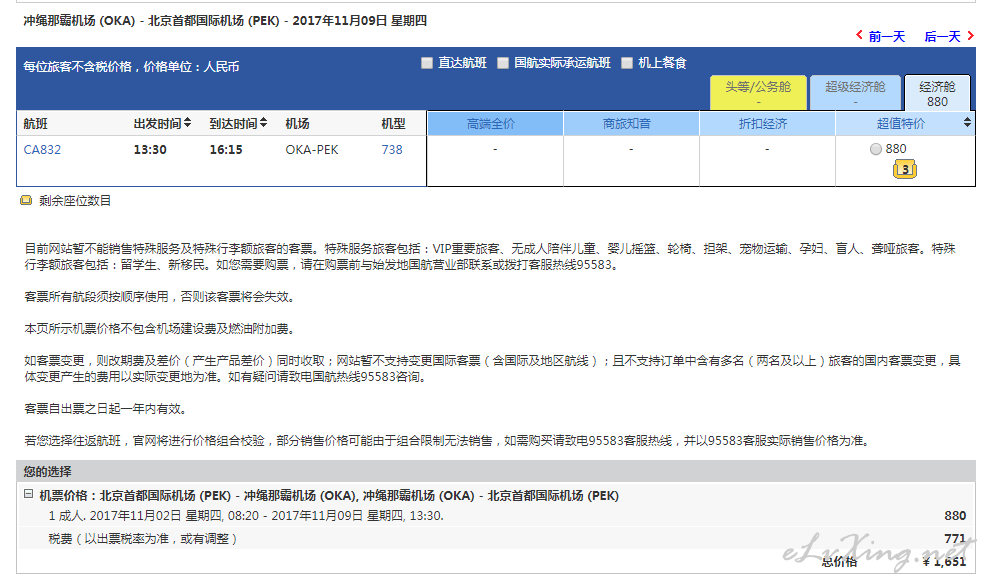
Task: Click the red right arrow after 后一天
Action: pyautogui.click(x=970, y=36)
